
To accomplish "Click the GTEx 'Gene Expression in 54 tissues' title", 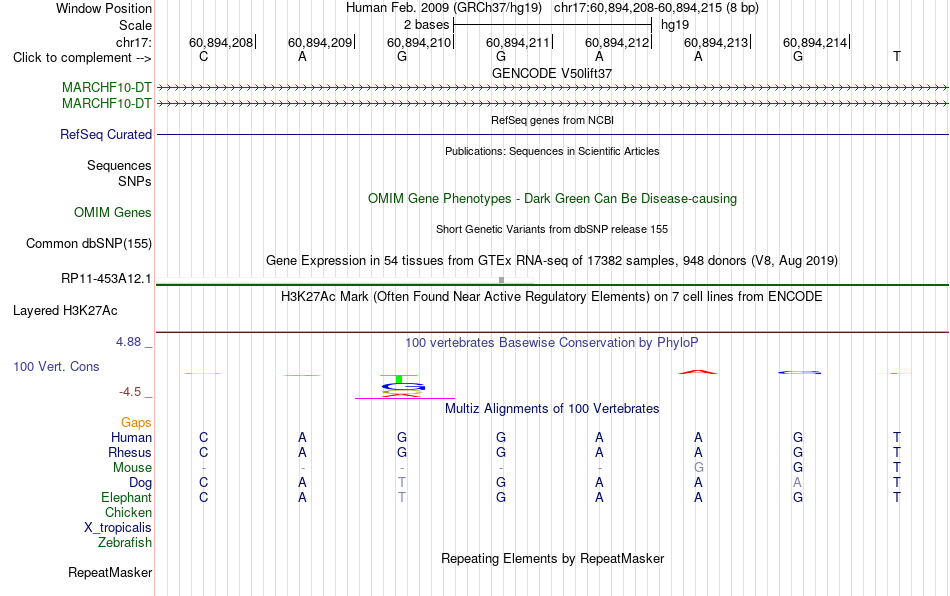I will click(552, 260).
